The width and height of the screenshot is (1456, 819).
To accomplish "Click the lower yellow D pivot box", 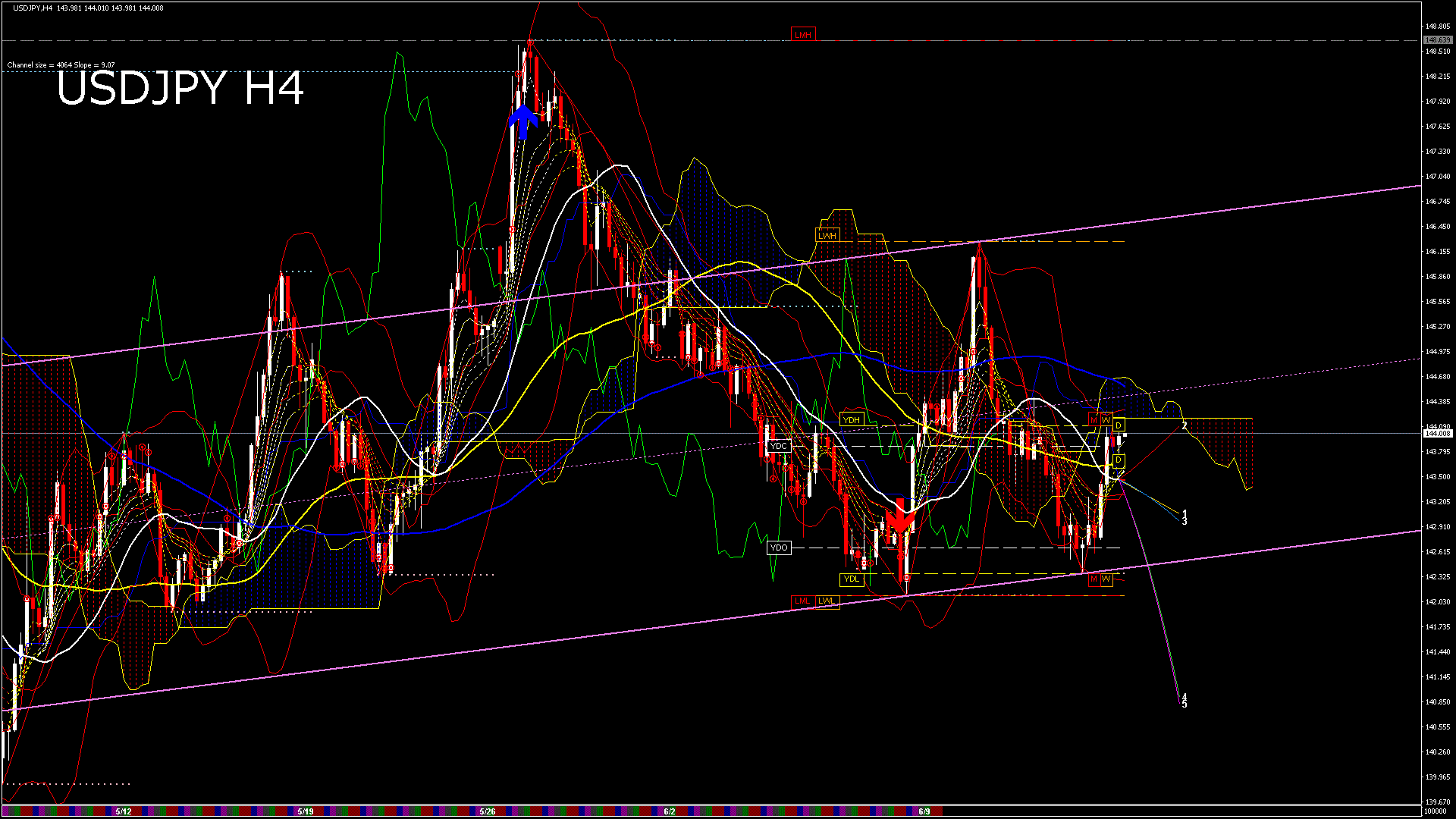I will click(1118, 460).
